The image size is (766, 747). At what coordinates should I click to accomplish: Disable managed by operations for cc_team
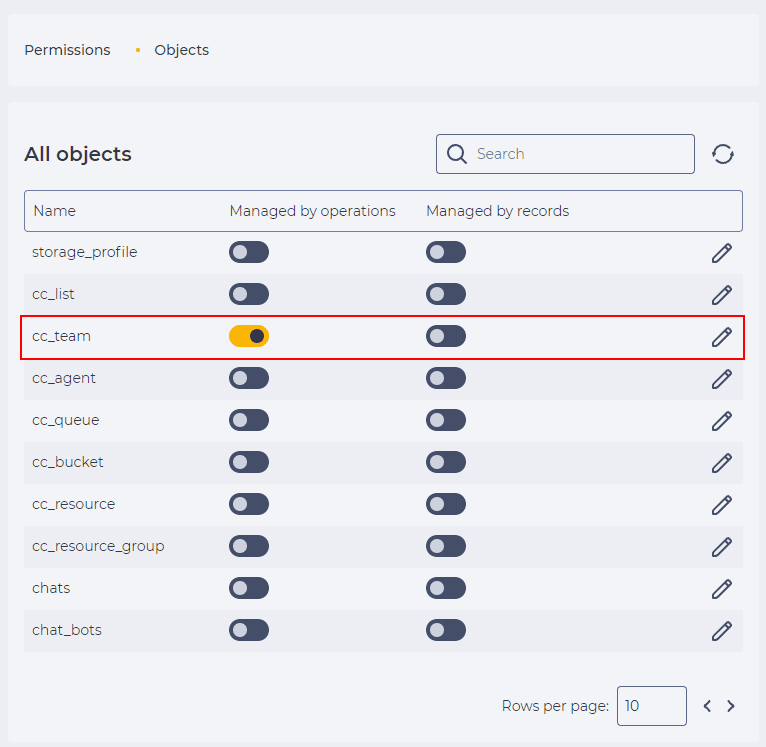pos(249,336)
